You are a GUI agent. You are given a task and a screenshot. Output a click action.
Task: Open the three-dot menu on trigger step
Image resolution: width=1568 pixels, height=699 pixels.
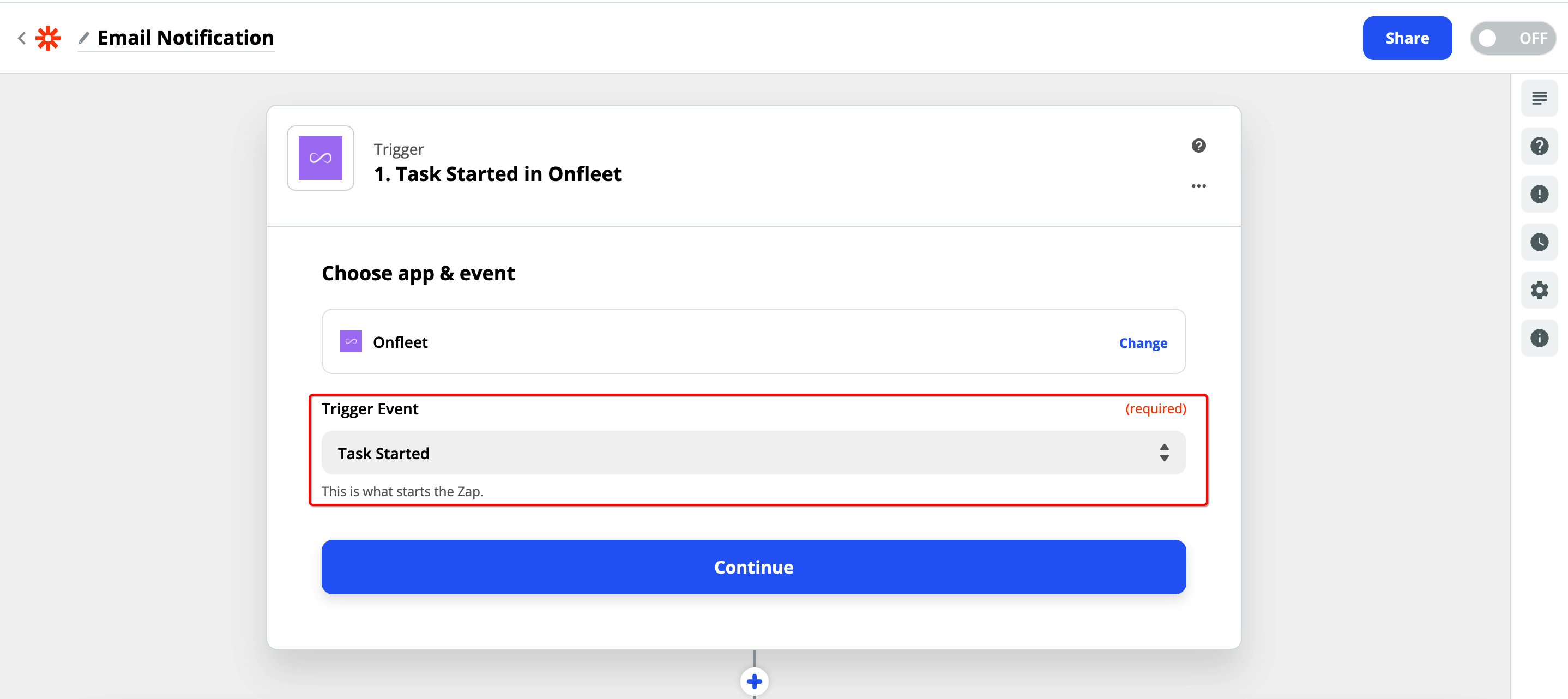point(1198,186)
